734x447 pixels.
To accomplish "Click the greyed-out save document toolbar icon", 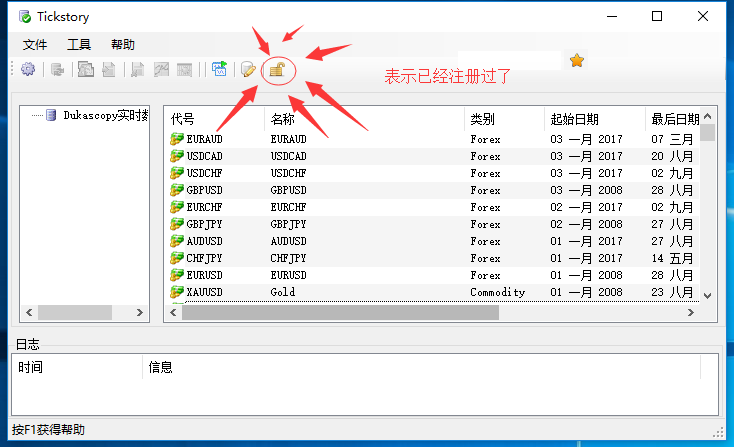I will click(x=137, y=70).
